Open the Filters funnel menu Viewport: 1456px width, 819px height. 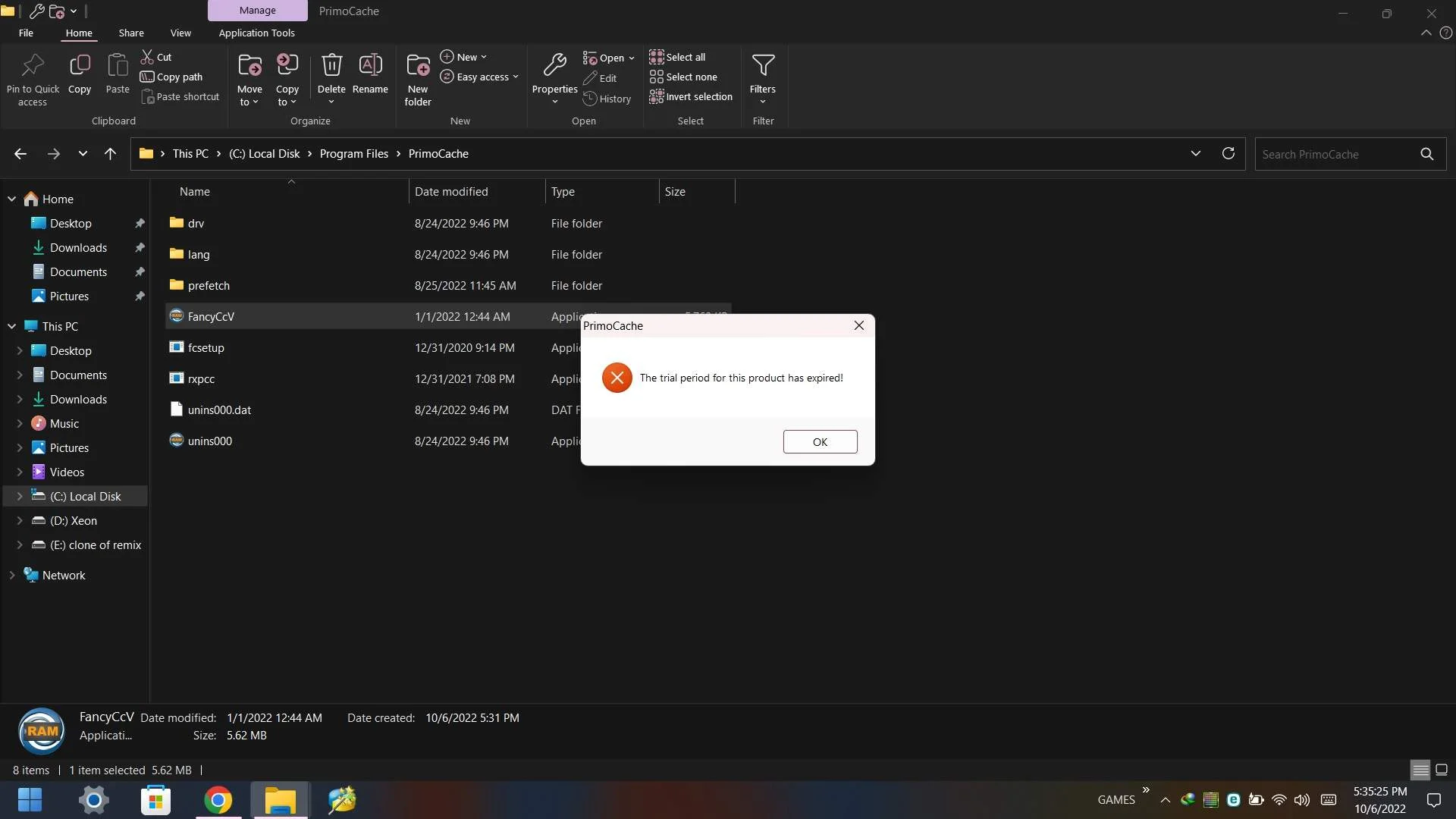(x=763, y=80)
